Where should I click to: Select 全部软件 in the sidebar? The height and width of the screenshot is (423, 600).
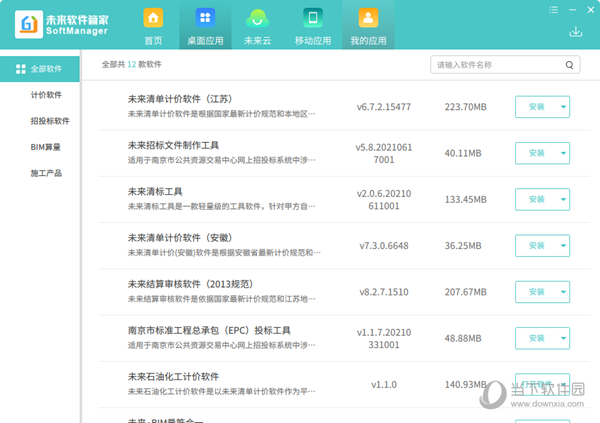click(40, 69)
